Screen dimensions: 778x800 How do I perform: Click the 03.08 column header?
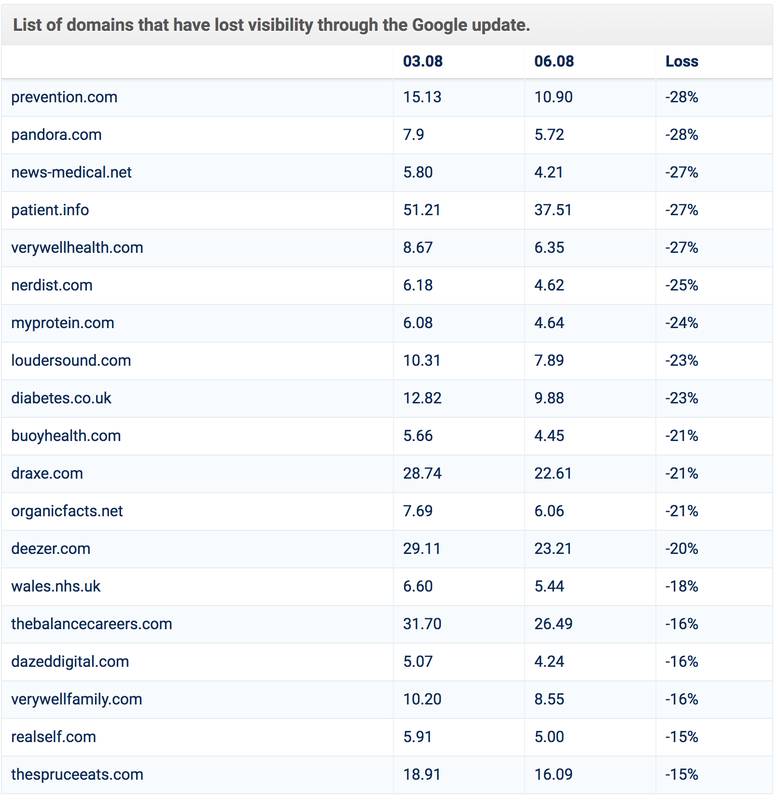click(423, 61)
